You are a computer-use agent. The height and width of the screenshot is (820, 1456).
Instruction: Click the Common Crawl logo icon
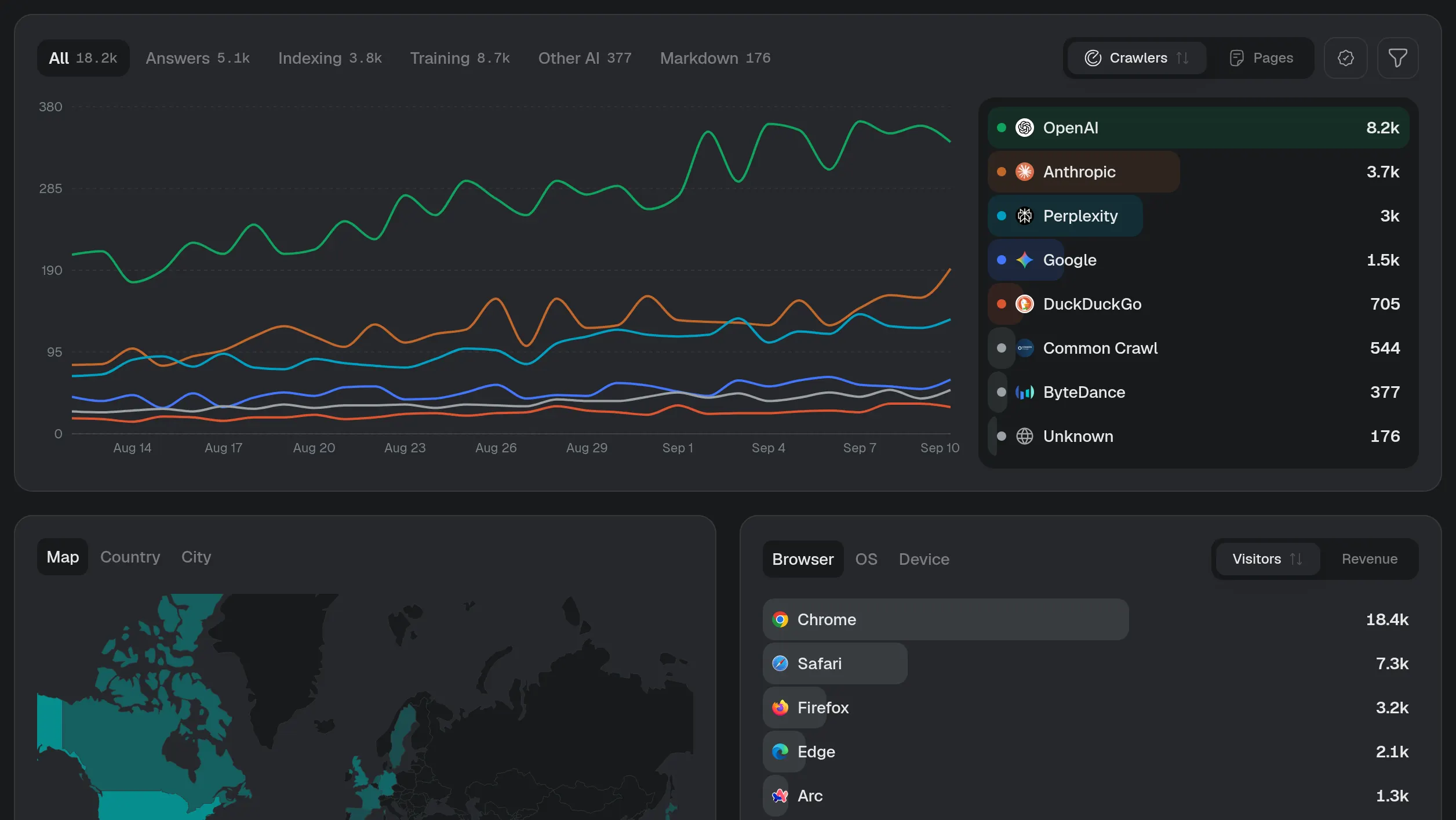(1024, 348)
